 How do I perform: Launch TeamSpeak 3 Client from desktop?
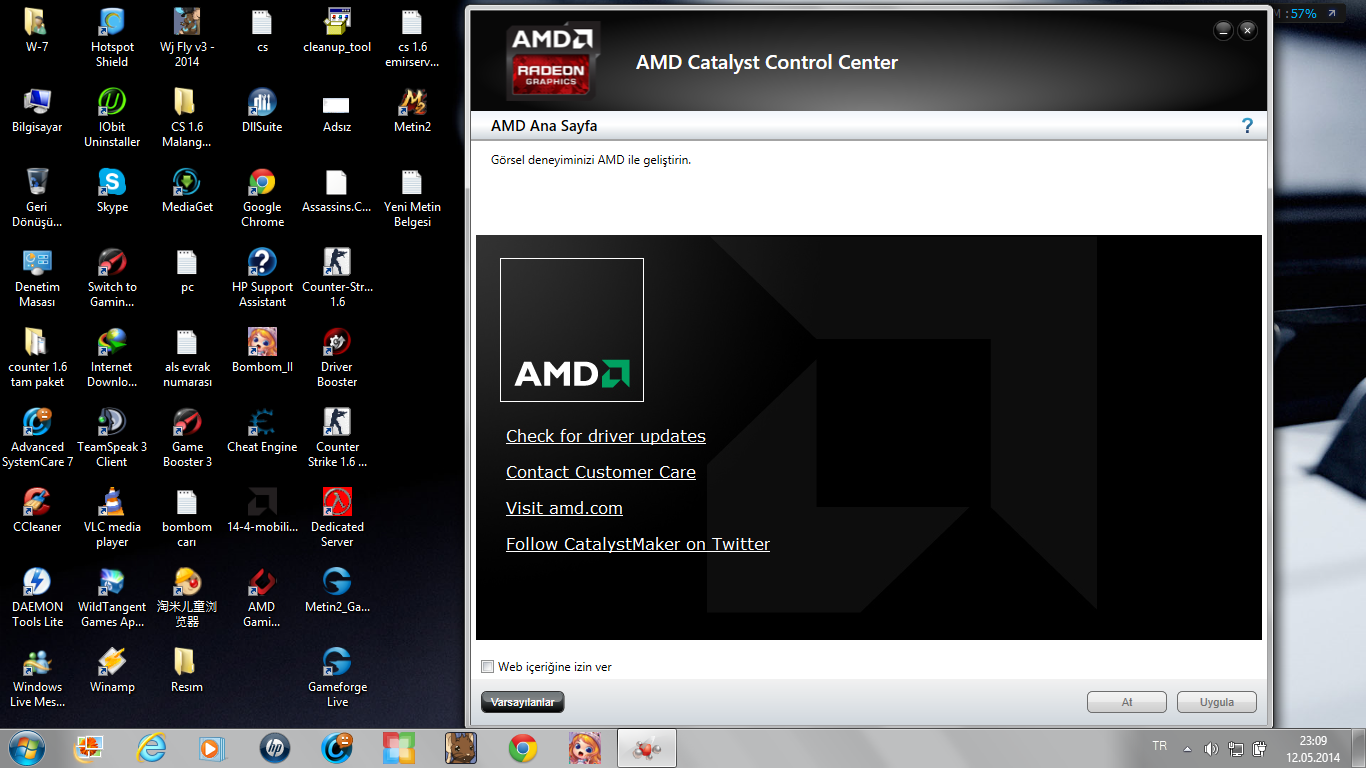coord(112,423)
